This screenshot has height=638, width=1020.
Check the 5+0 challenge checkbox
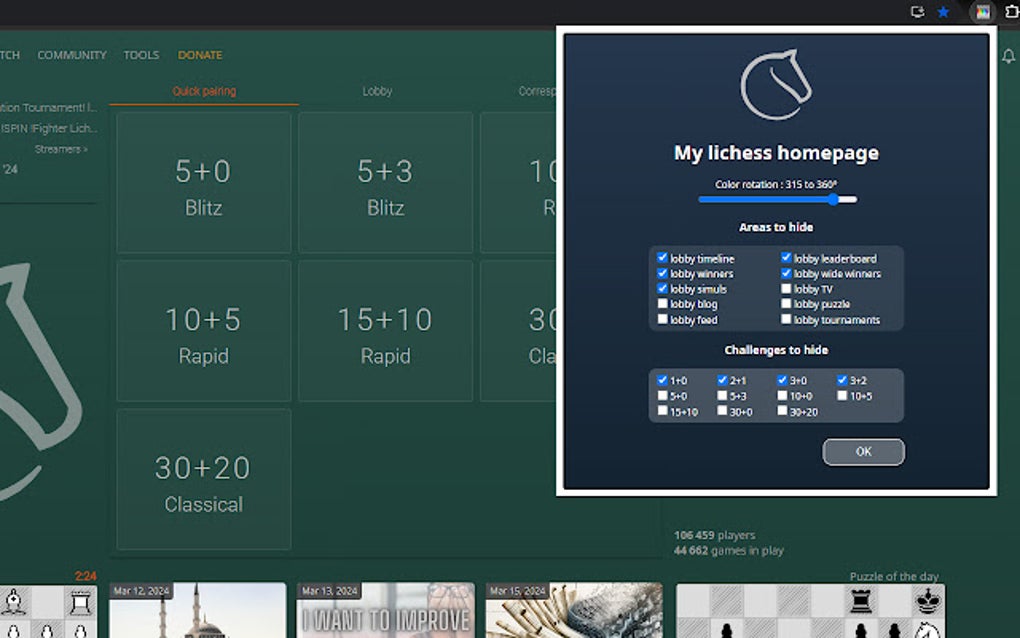(662, 395)
